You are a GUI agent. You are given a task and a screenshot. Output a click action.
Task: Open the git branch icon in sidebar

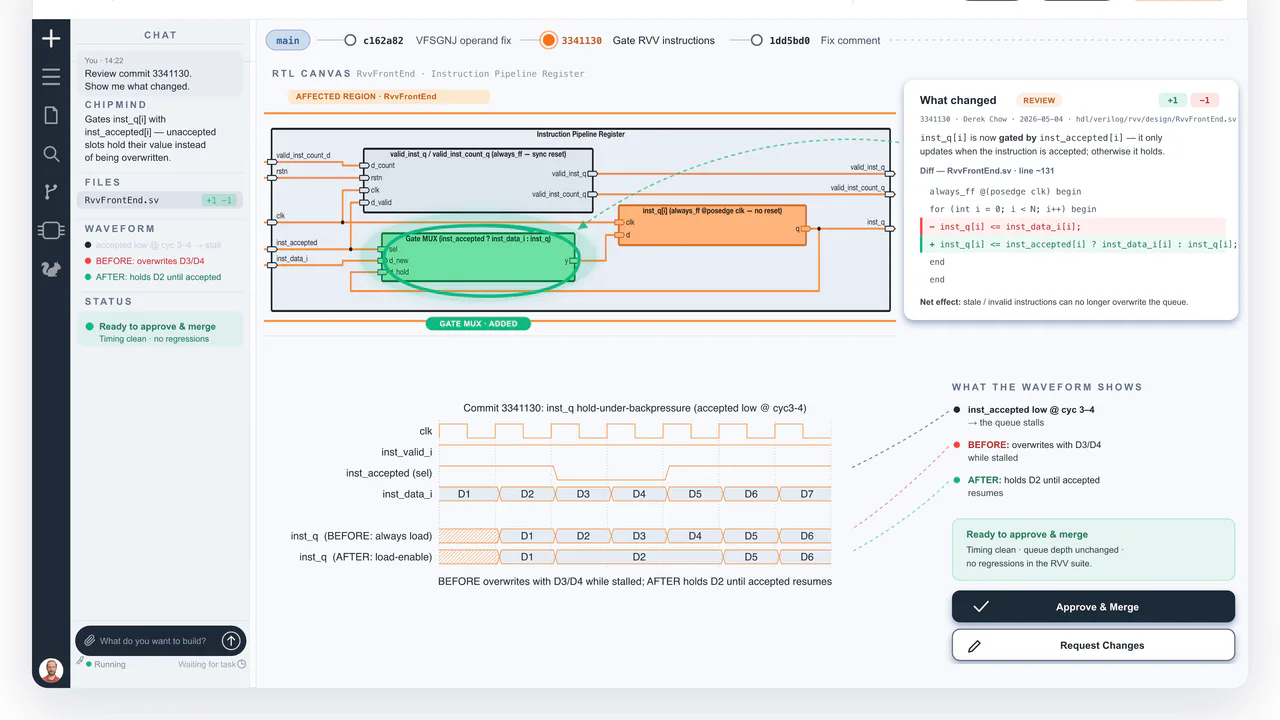(x=51, y=192)
